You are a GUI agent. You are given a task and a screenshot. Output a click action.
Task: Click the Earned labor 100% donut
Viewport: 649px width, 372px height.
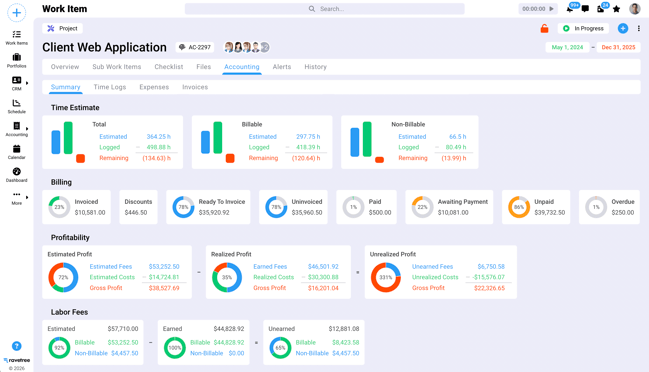tap(174, 348)
